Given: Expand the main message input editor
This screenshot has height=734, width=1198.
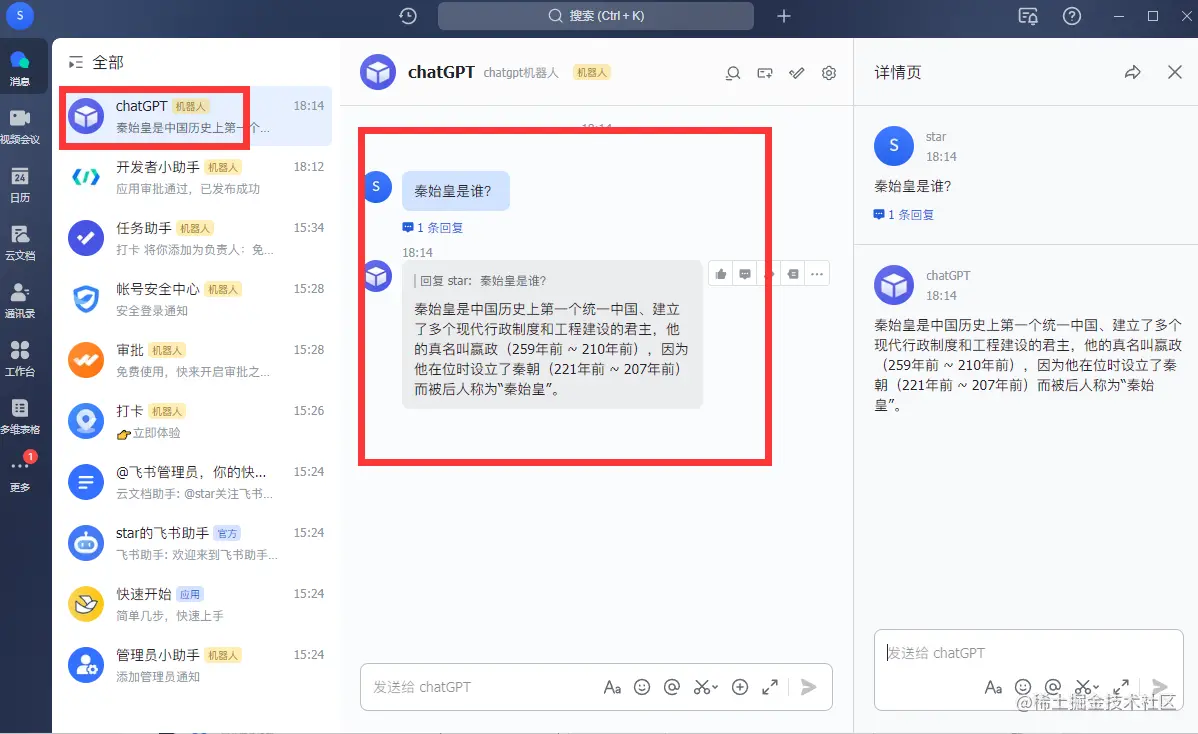Looking at the screenshot, I should [769, 687].
